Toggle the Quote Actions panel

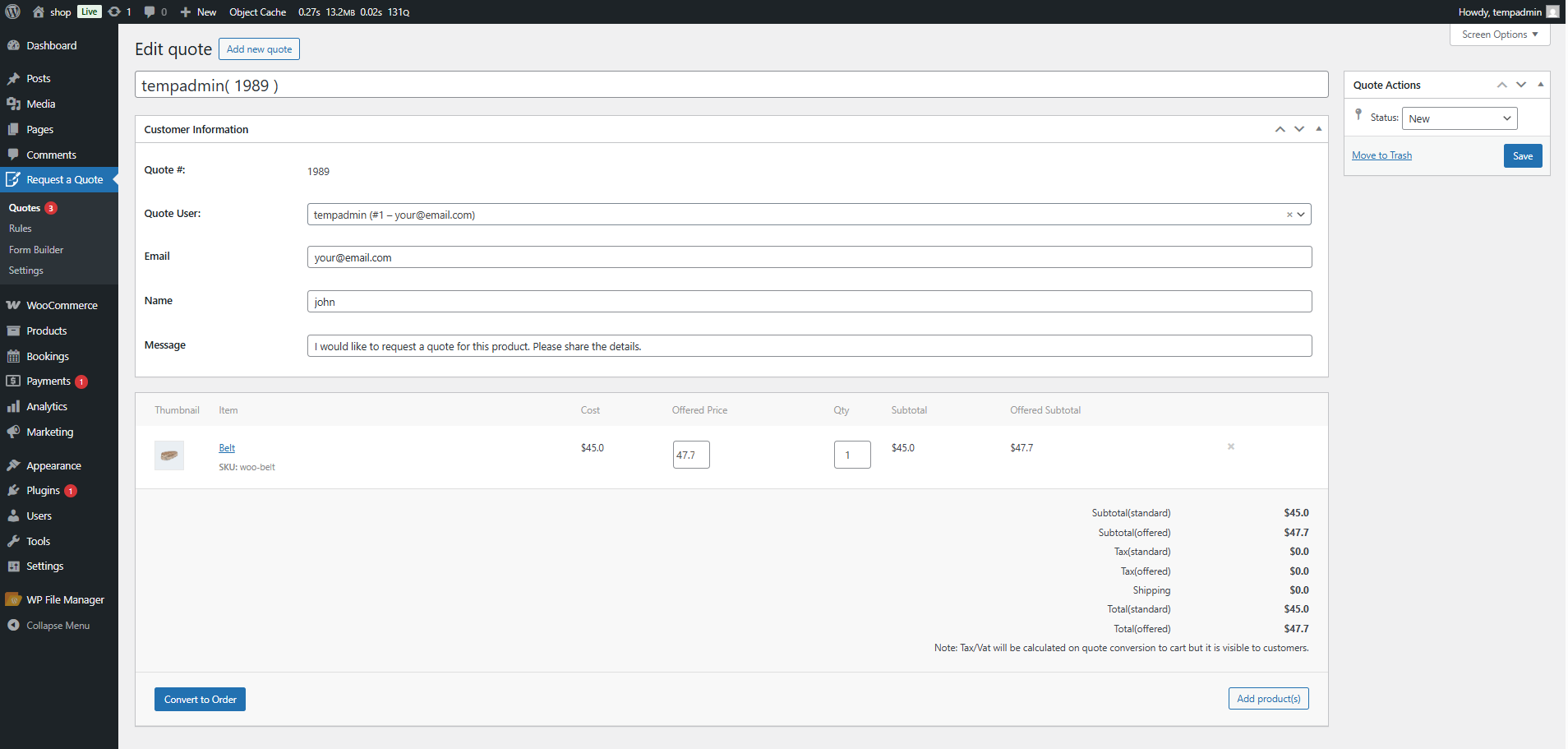pyautogui.click(x=1540, y=85)
